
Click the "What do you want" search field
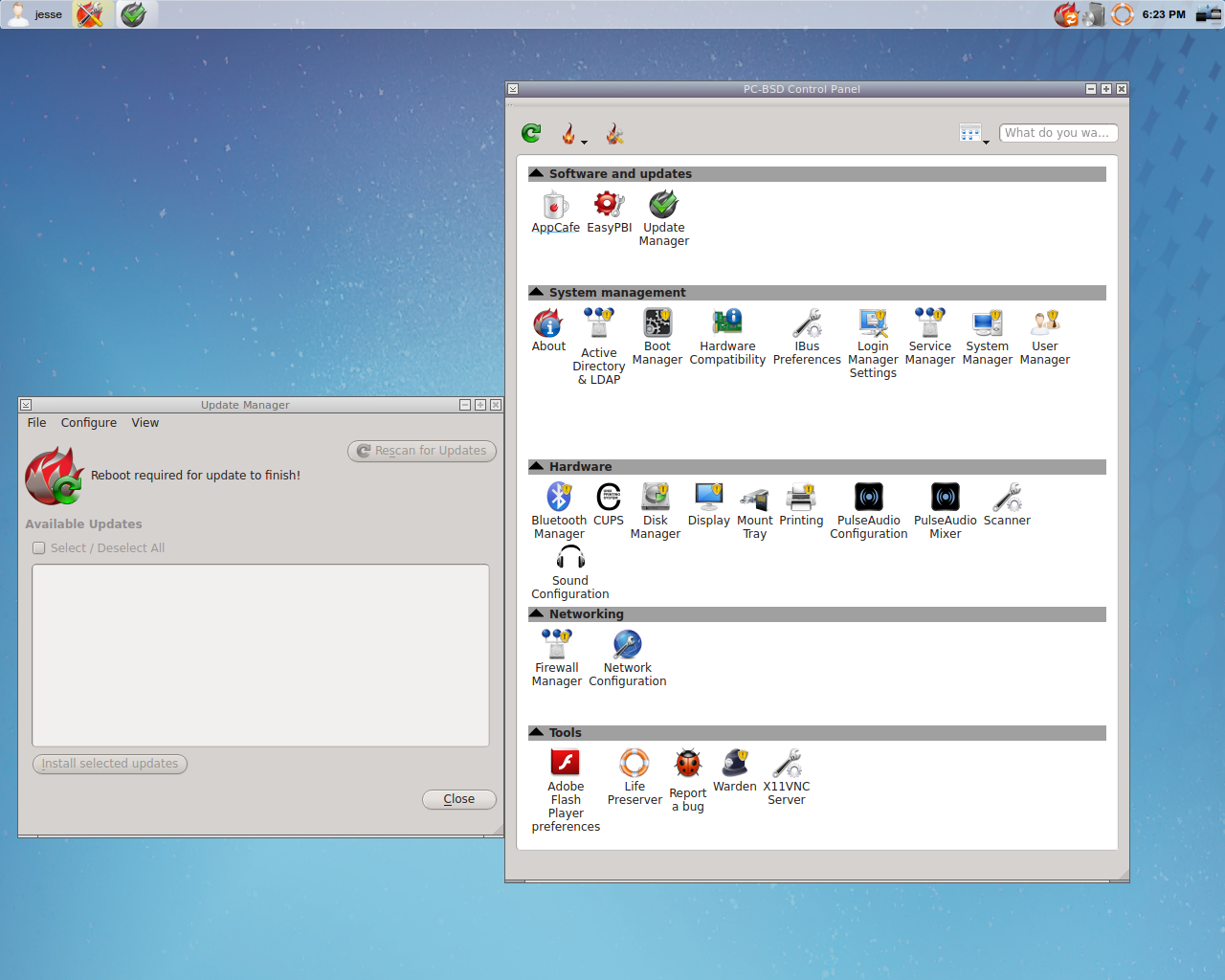pyautogui.click(x=1058, y=133)
